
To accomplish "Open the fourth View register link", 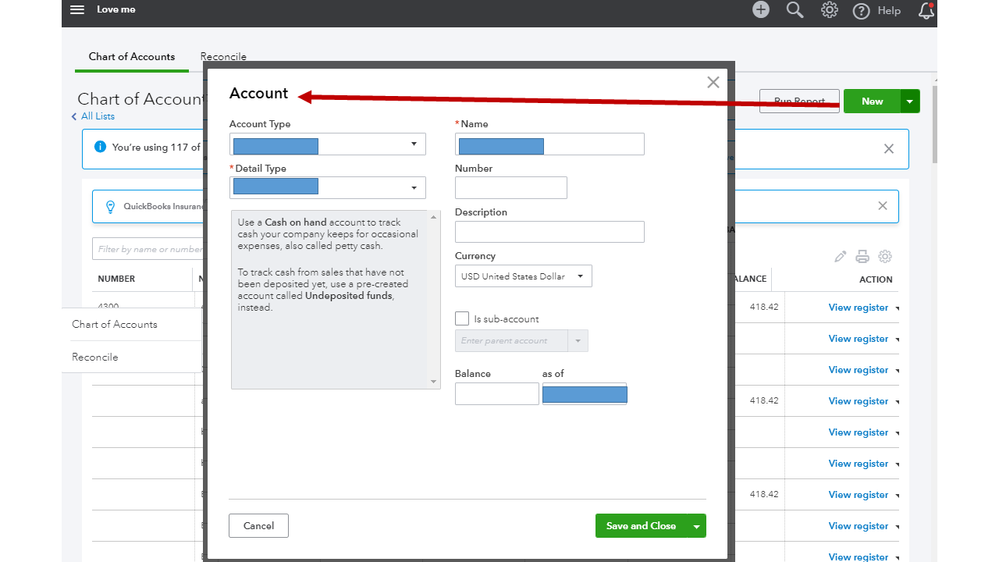I will (x=858, y=401).
